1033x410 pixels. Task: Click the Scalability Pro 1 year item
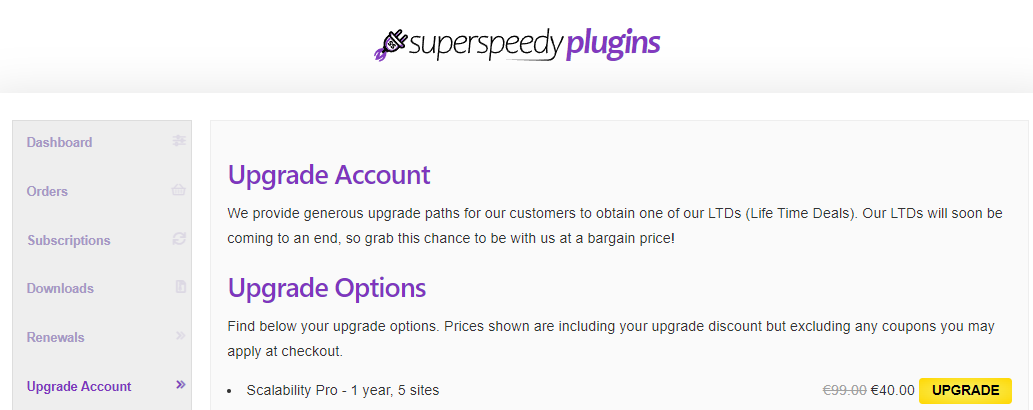(x=343, y=390)
